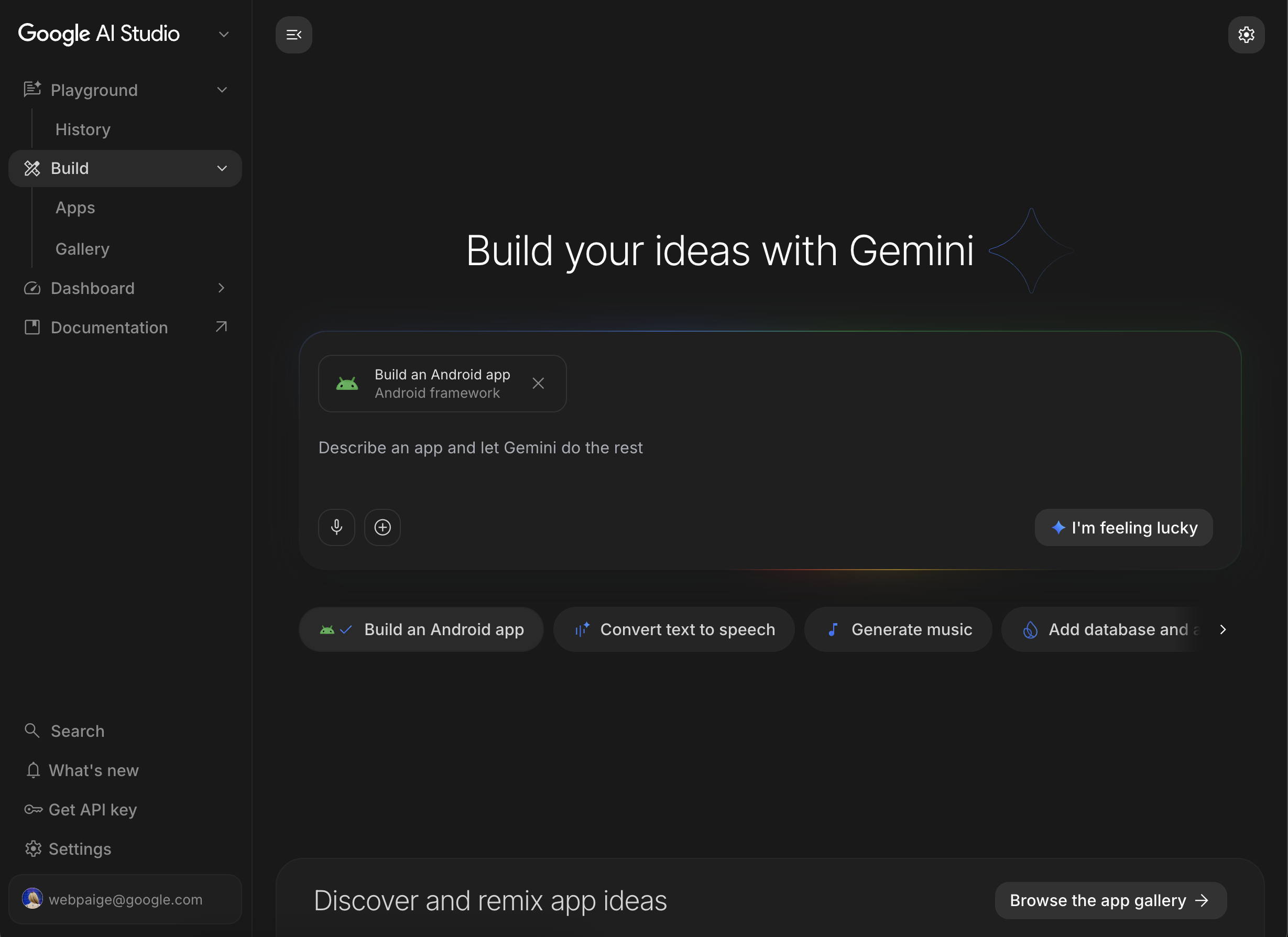Open the webpaige@google.com account menu
Image resolution: width=1288 pixels, height=937 pixels.
[125, 899]
